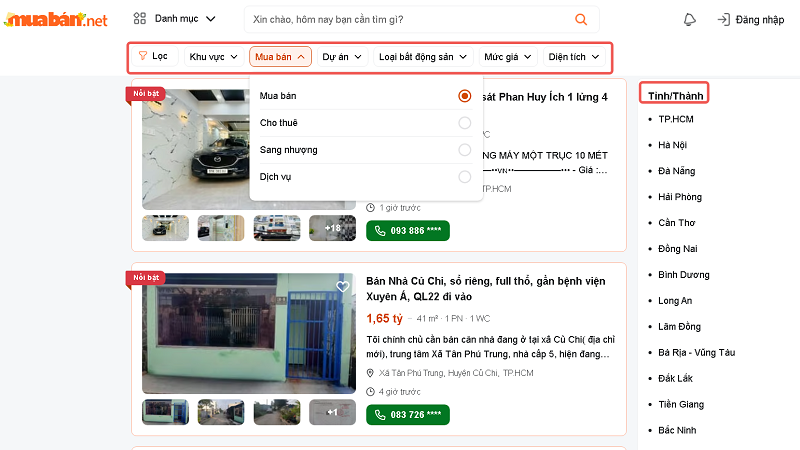Click the Nổi bật badge on Củ Chi listing

(146, 278)
